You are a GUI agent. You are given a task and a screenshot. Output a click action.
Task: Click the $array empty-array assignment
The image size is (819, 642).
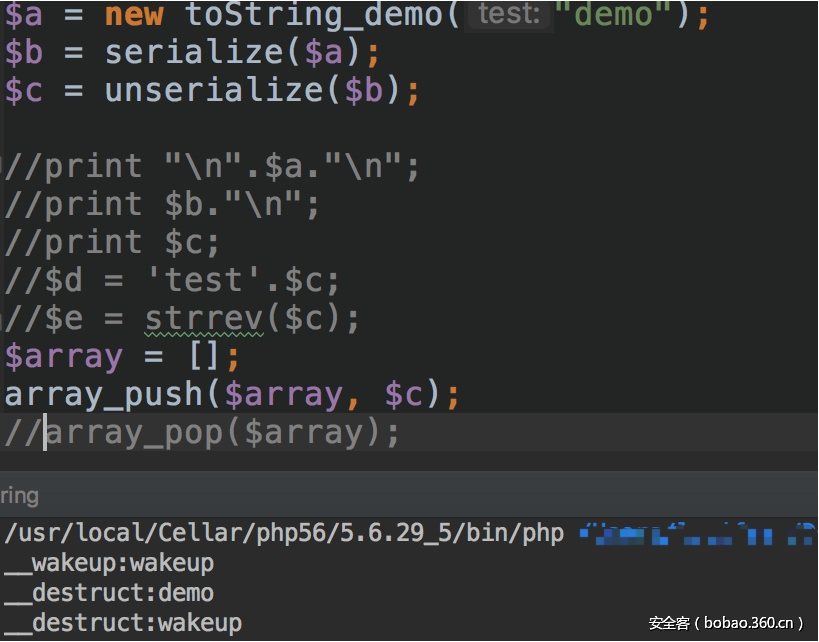coord(122,356)
